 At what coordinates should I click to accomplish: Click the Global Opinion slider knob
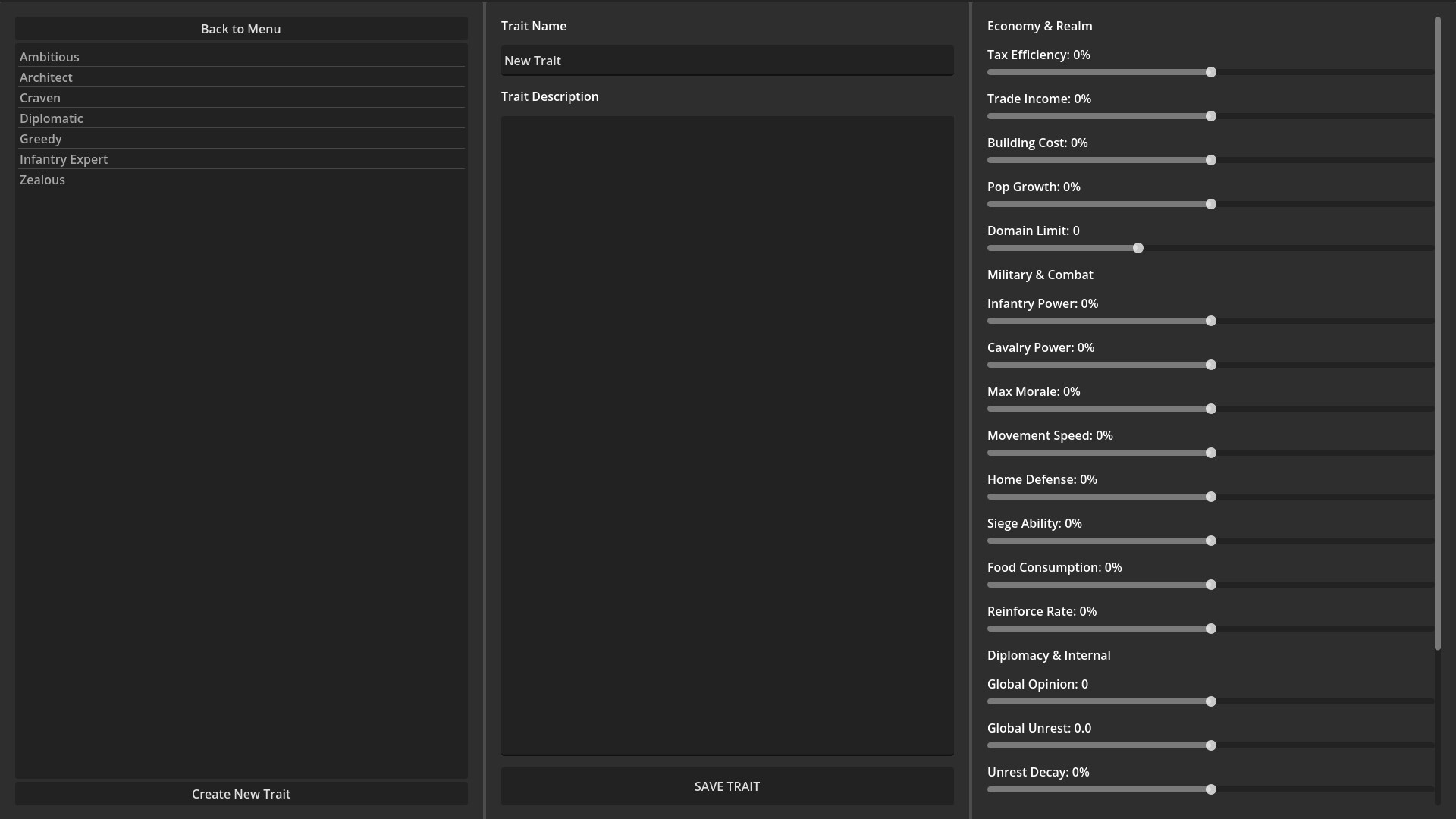click(x=1211, y=701)
